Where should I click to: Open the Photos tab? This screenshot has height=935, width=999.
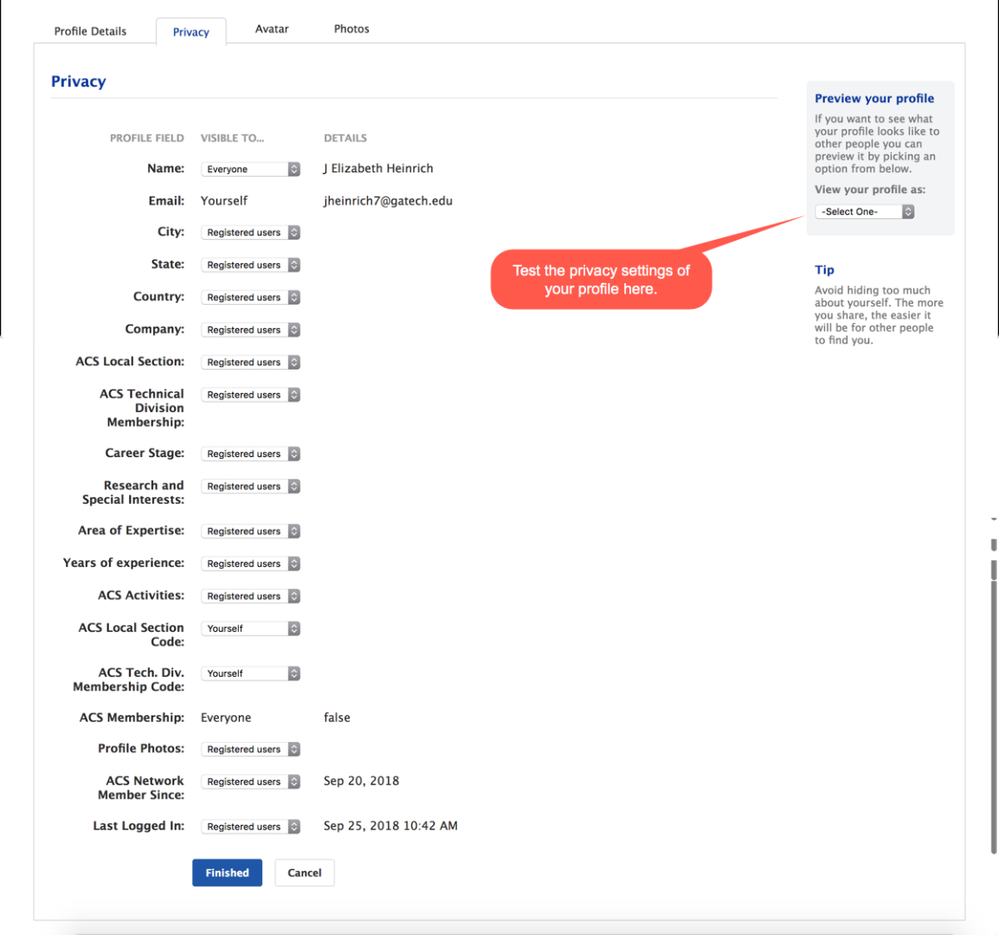[351, 29]
